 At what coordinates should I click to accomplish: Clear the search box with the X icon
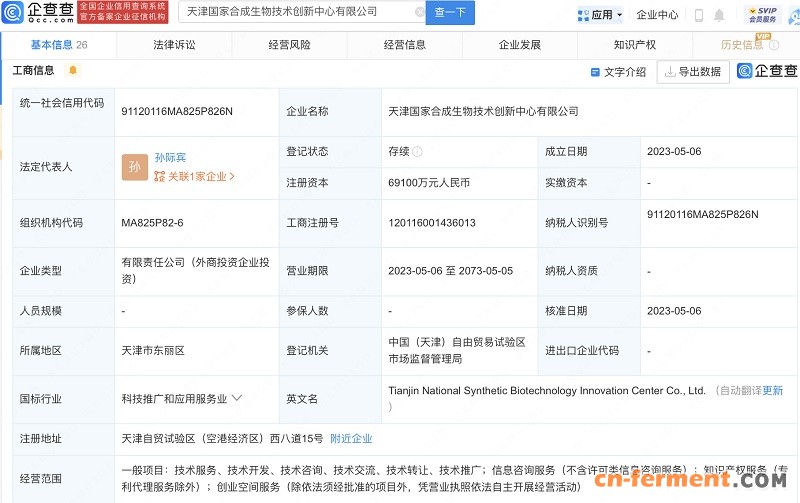[420, 12]
